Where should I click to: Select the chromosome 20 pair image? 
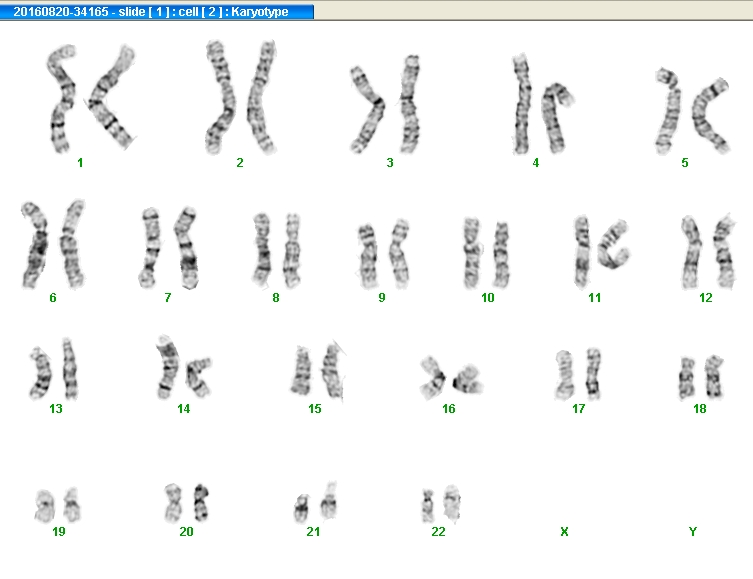click(186, 503)
